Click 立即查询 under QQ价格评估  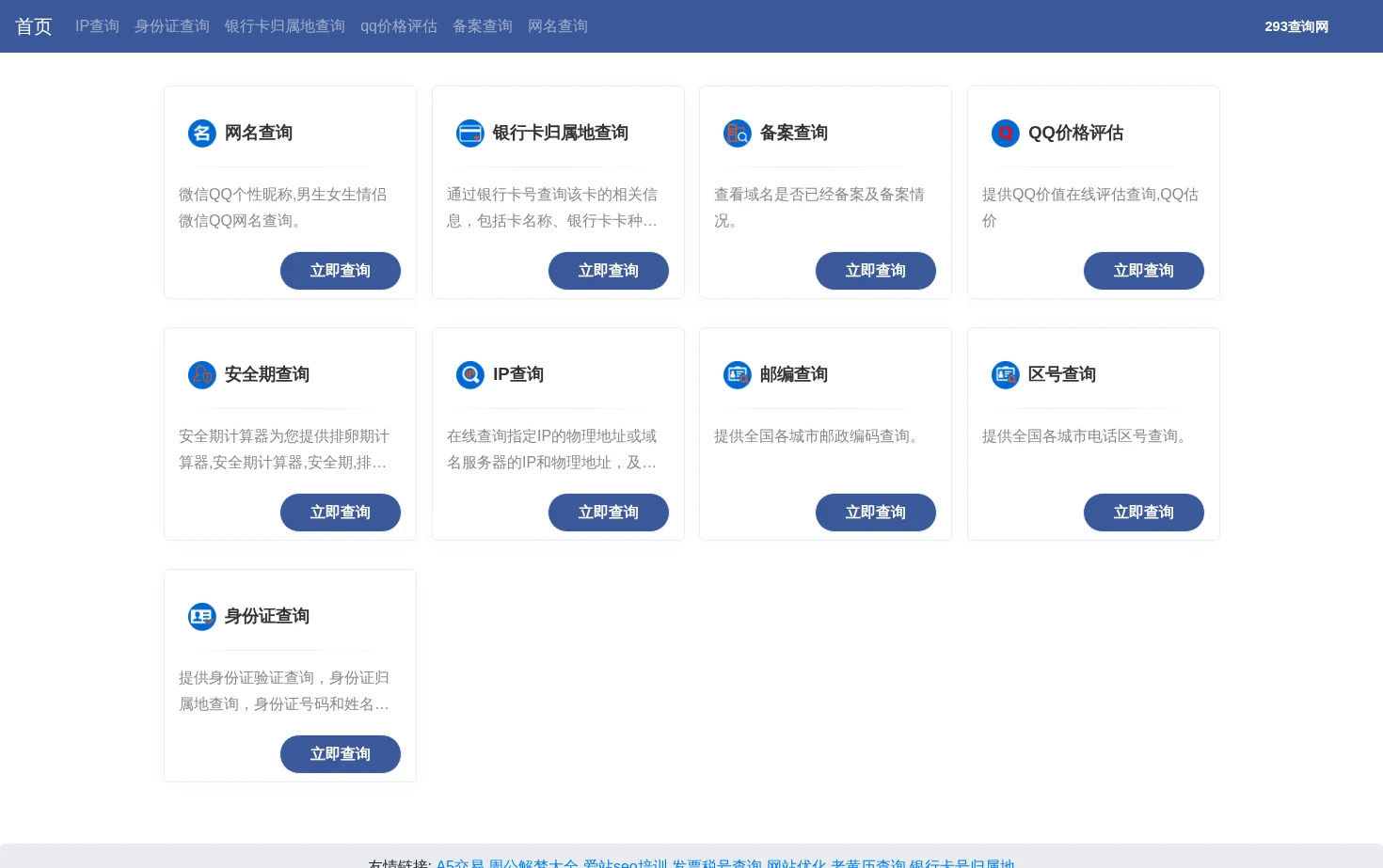coord(1144,271)
